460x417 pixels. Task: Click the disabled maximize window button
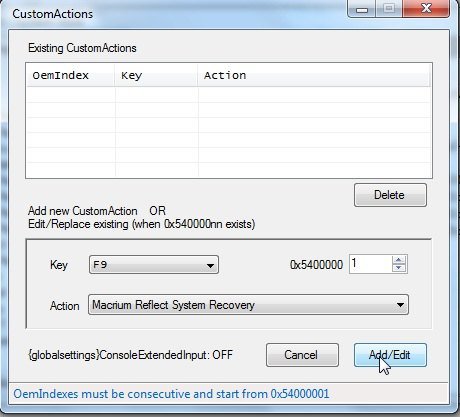pos(389,9)
